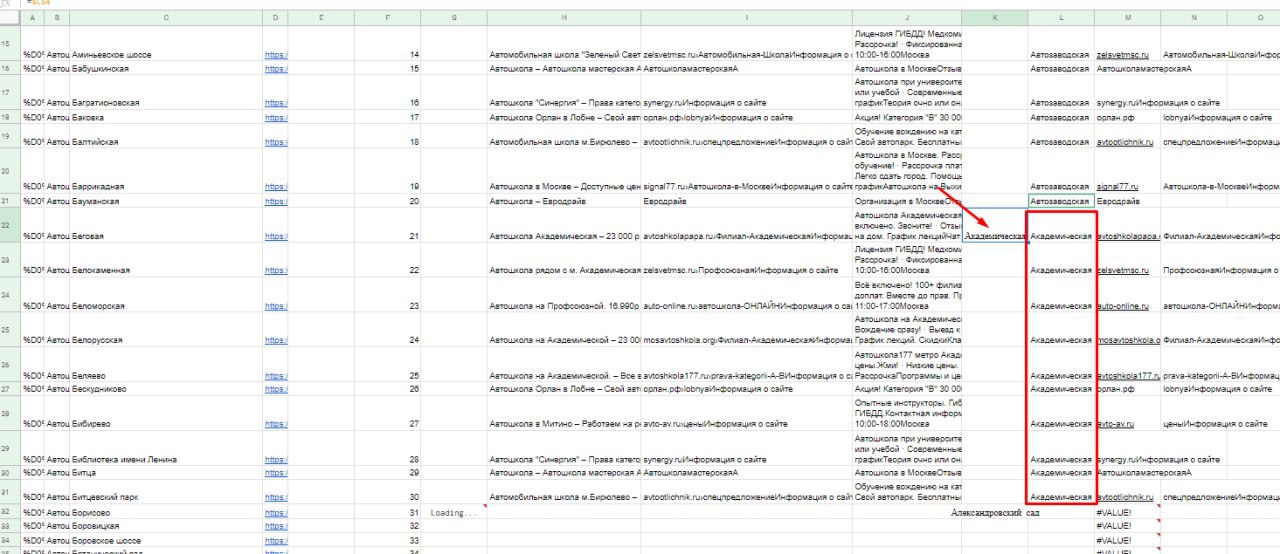This screenshot has height=554, width=1280.
Task: Open the https link in Аминьевское шоссе row
Action: point(276,55)
